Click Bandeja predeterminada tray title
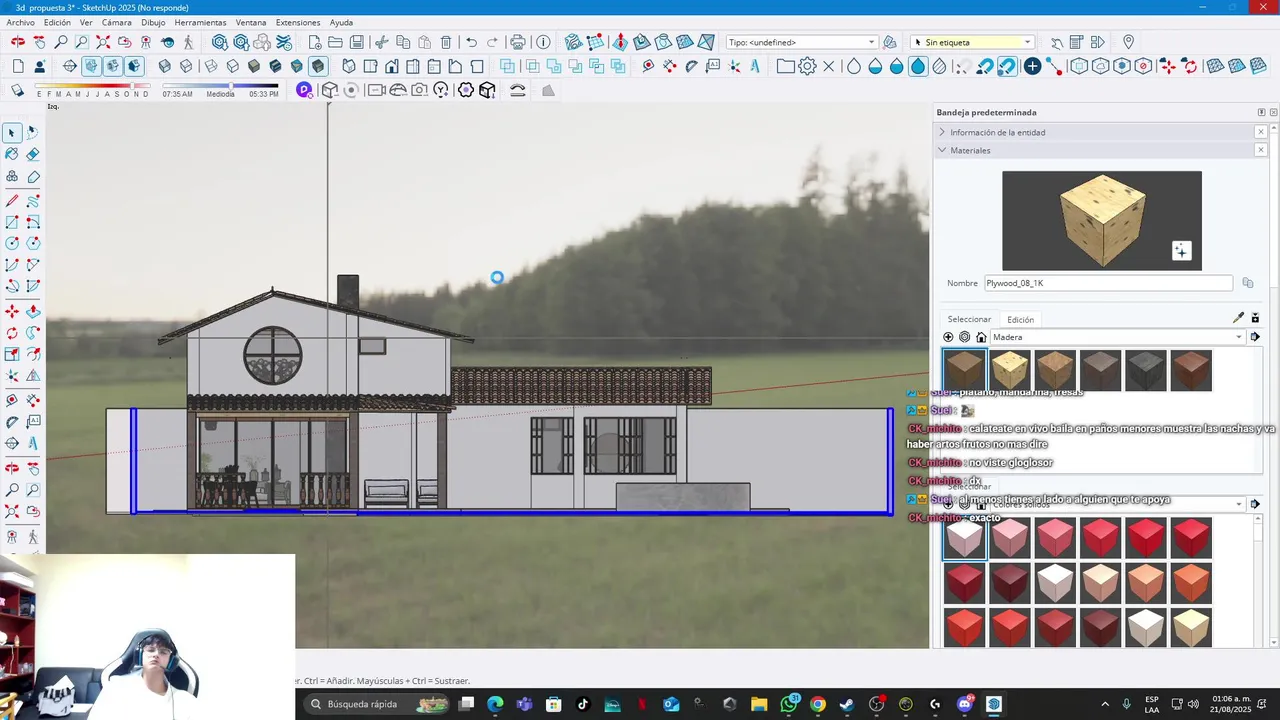 (x=987, y=112)
